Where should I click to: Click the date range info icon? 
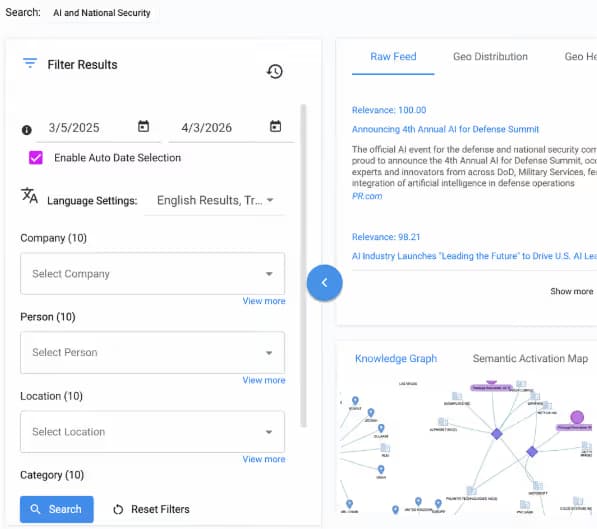(x=27, y=130)
